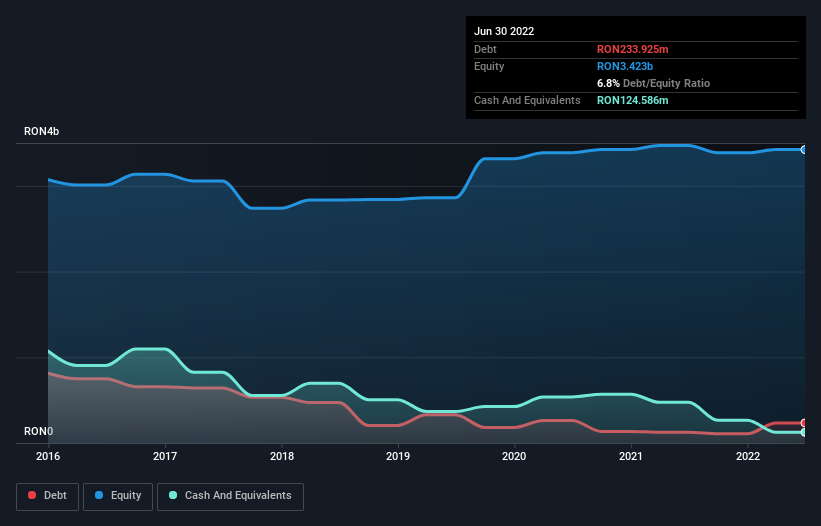Image resolution: width=821 pixels, height=526 pixels.
Task: Click the blue Equity endpoint marker
Action: click(804, 150)
